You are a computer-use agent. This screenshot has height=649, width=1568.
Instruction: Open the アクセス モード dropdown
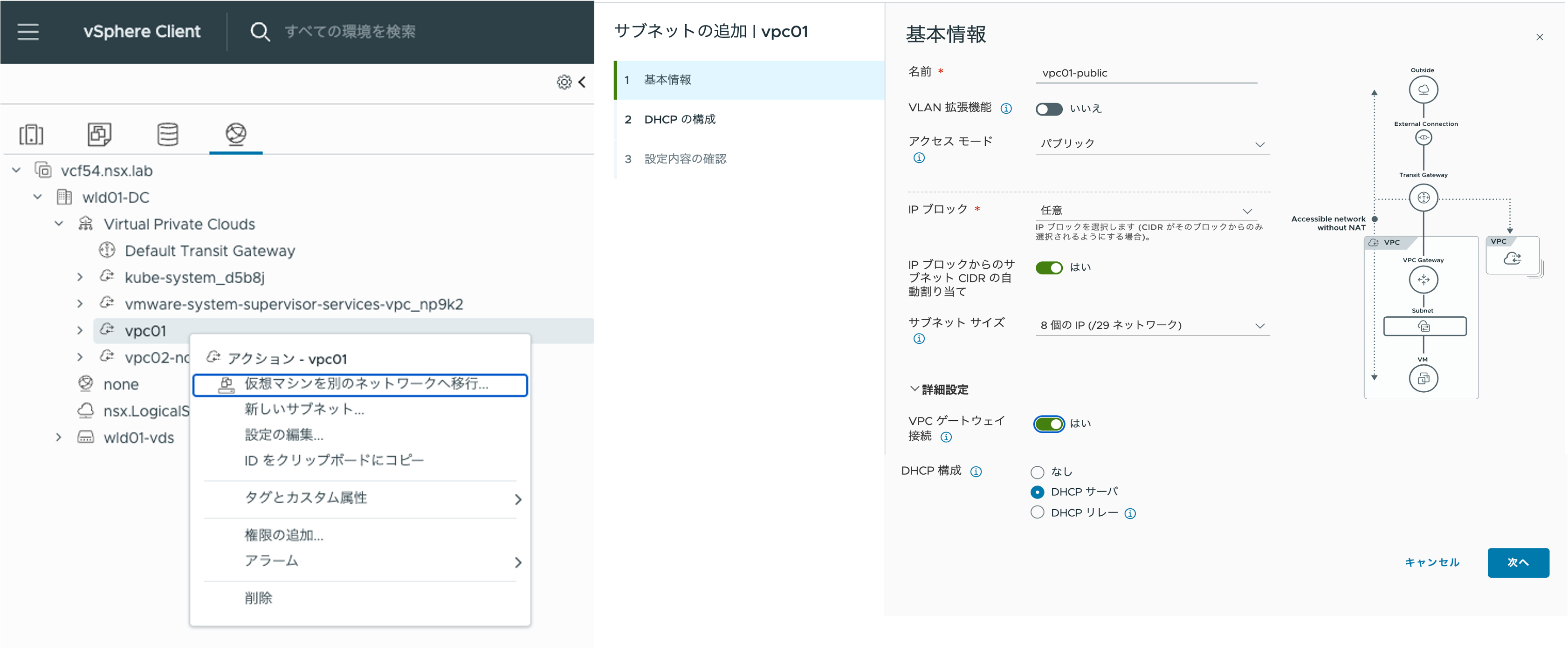click(x=1152, y=143)
